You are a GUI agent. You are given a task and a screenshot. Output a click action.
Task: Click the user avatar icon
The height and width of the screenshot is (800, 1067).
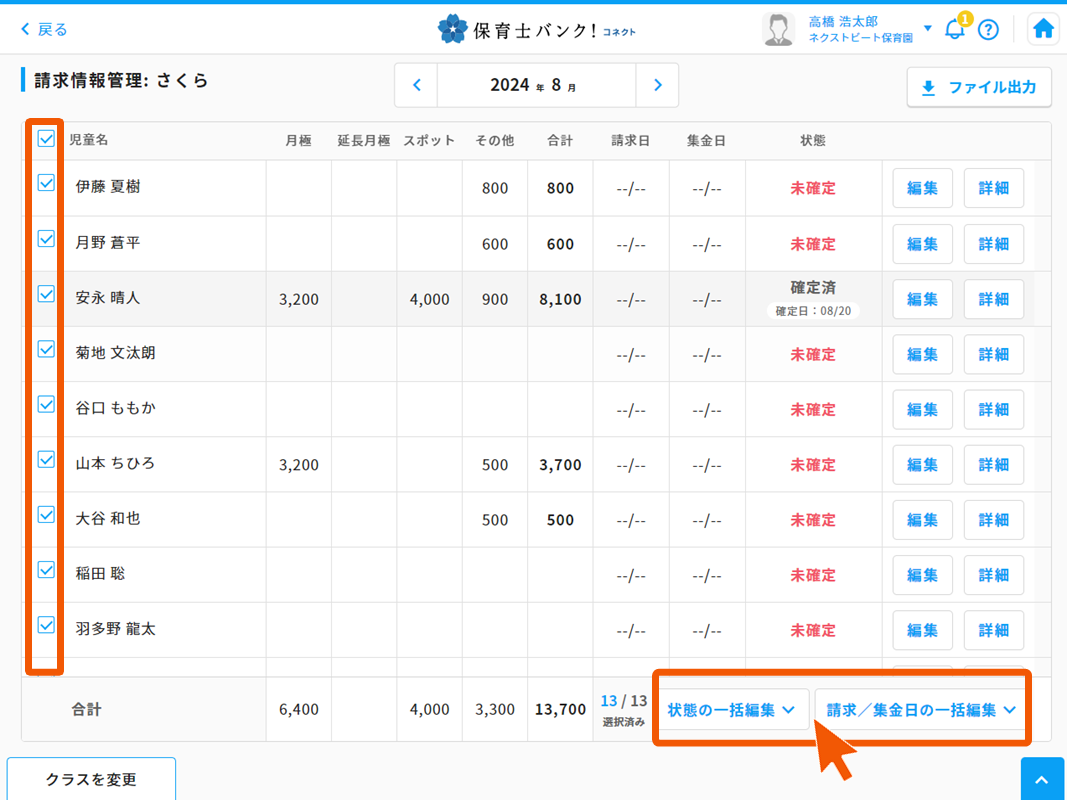click(778, 29)
